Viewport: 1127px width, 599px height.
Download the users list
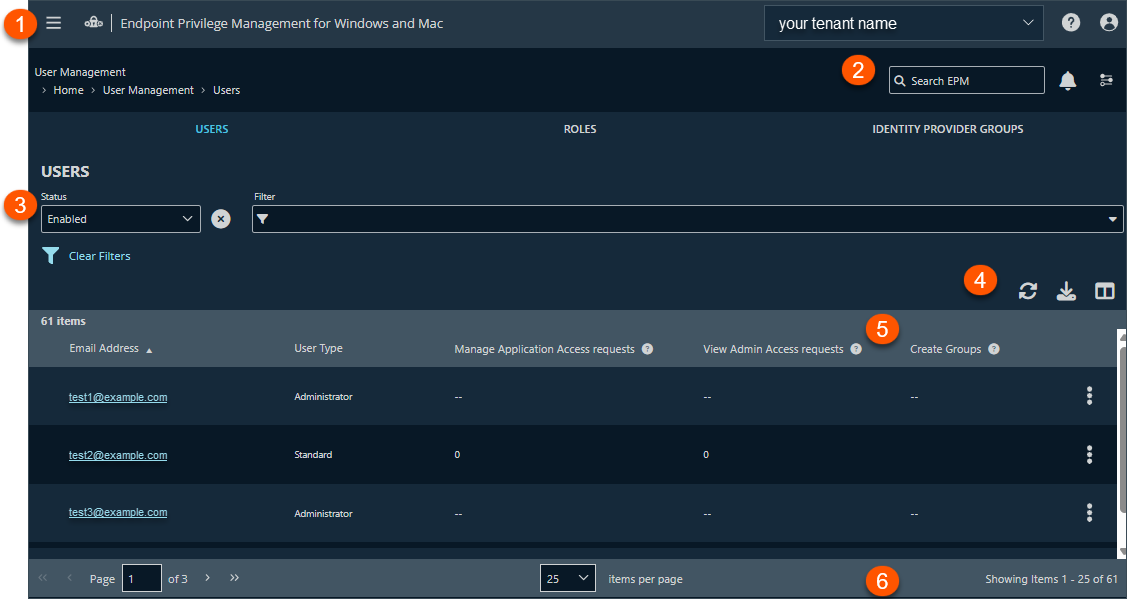tap(1066, 291)
